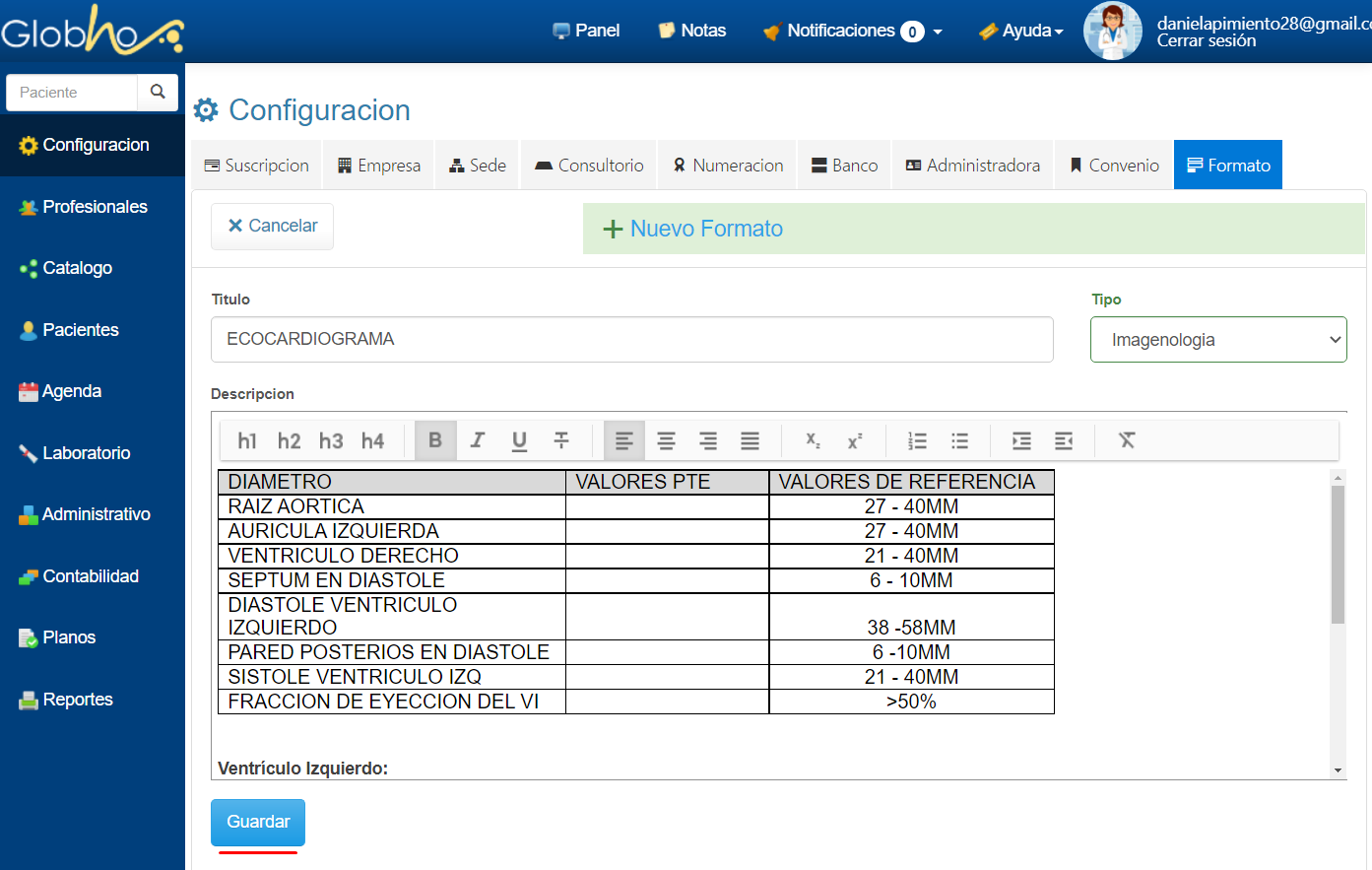
Task: Open the Ayuda dropdown menu
Action: (1021, 32)
